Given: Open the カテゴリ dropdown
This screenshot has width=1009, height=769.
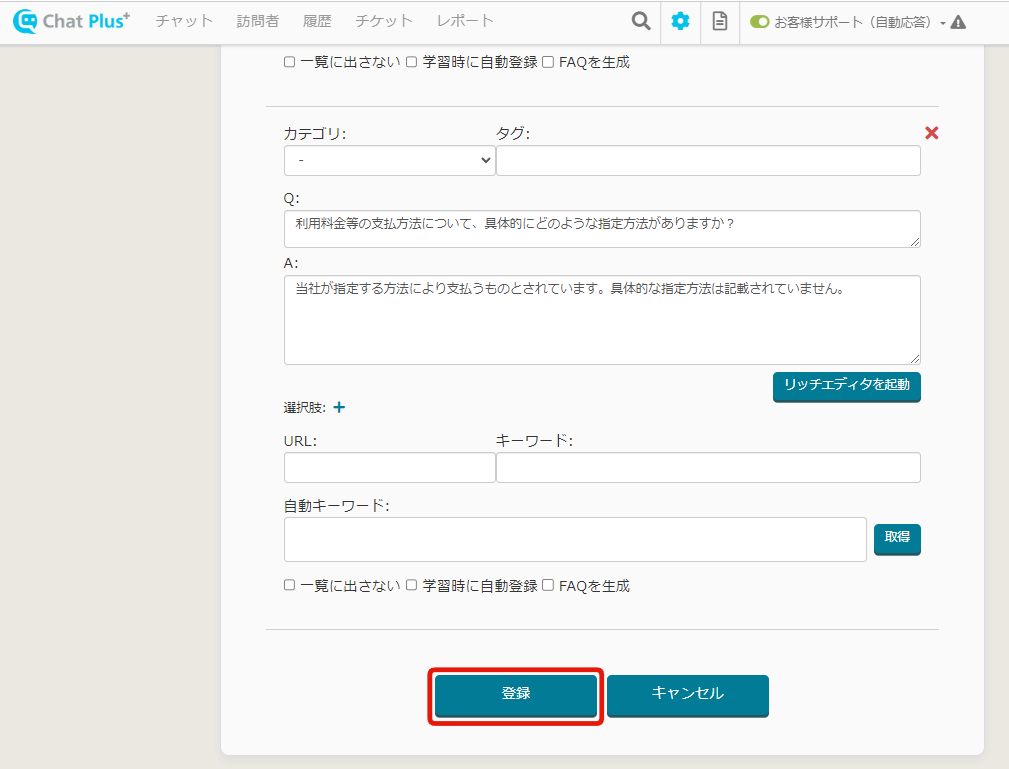Looking at the screenshot, I should [x=389, y=160].
